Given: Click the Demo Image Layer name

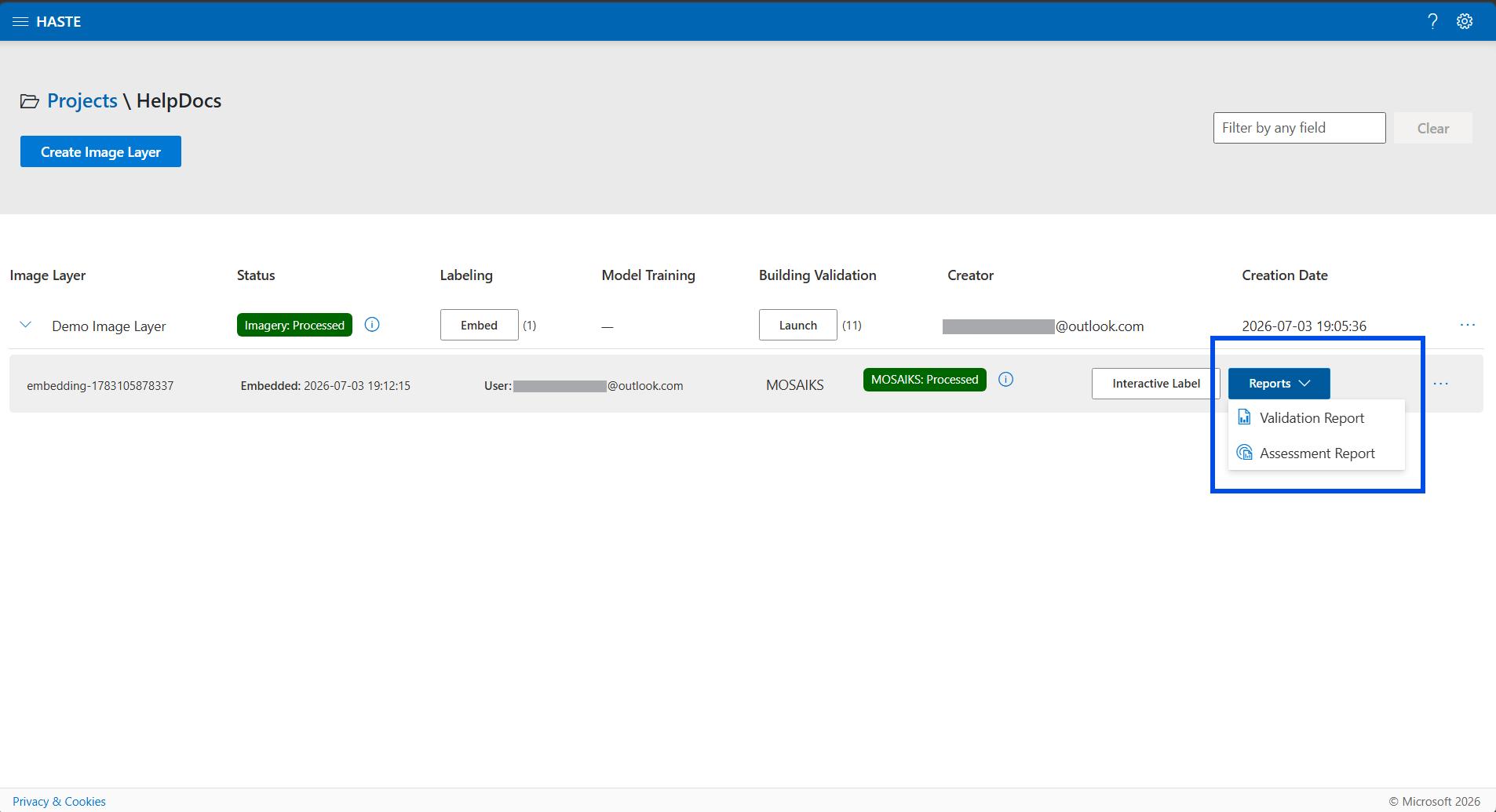Looking at the screenshot, I should [x=109, y=326].
